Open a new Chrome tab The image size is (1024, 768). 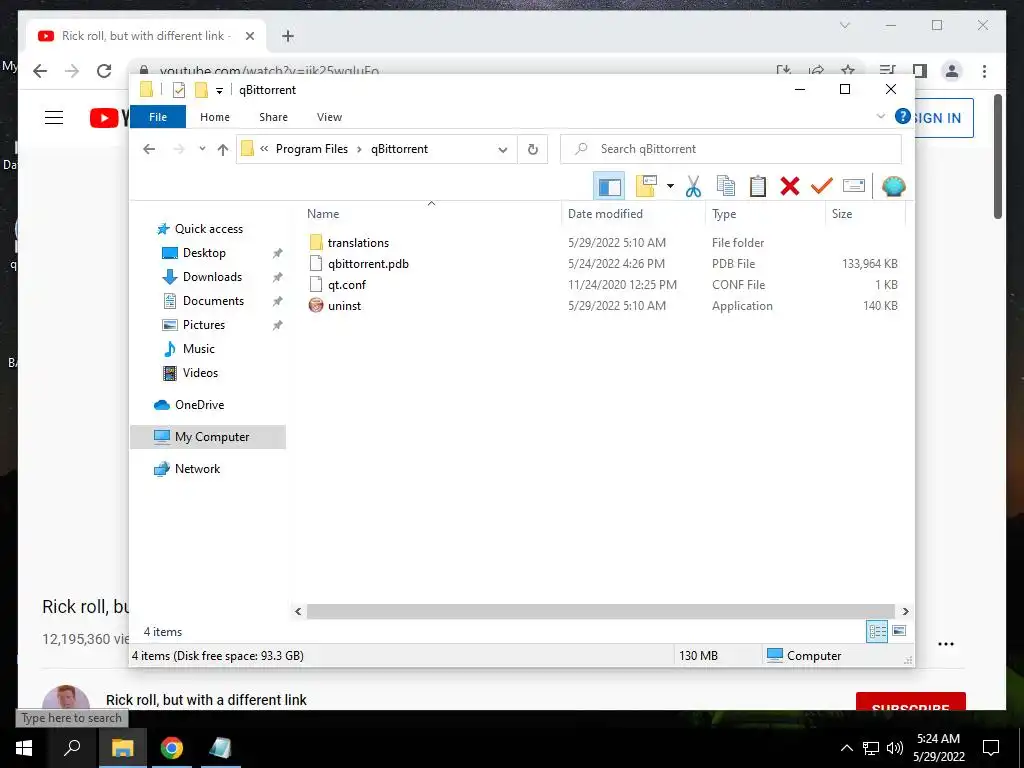287,36
